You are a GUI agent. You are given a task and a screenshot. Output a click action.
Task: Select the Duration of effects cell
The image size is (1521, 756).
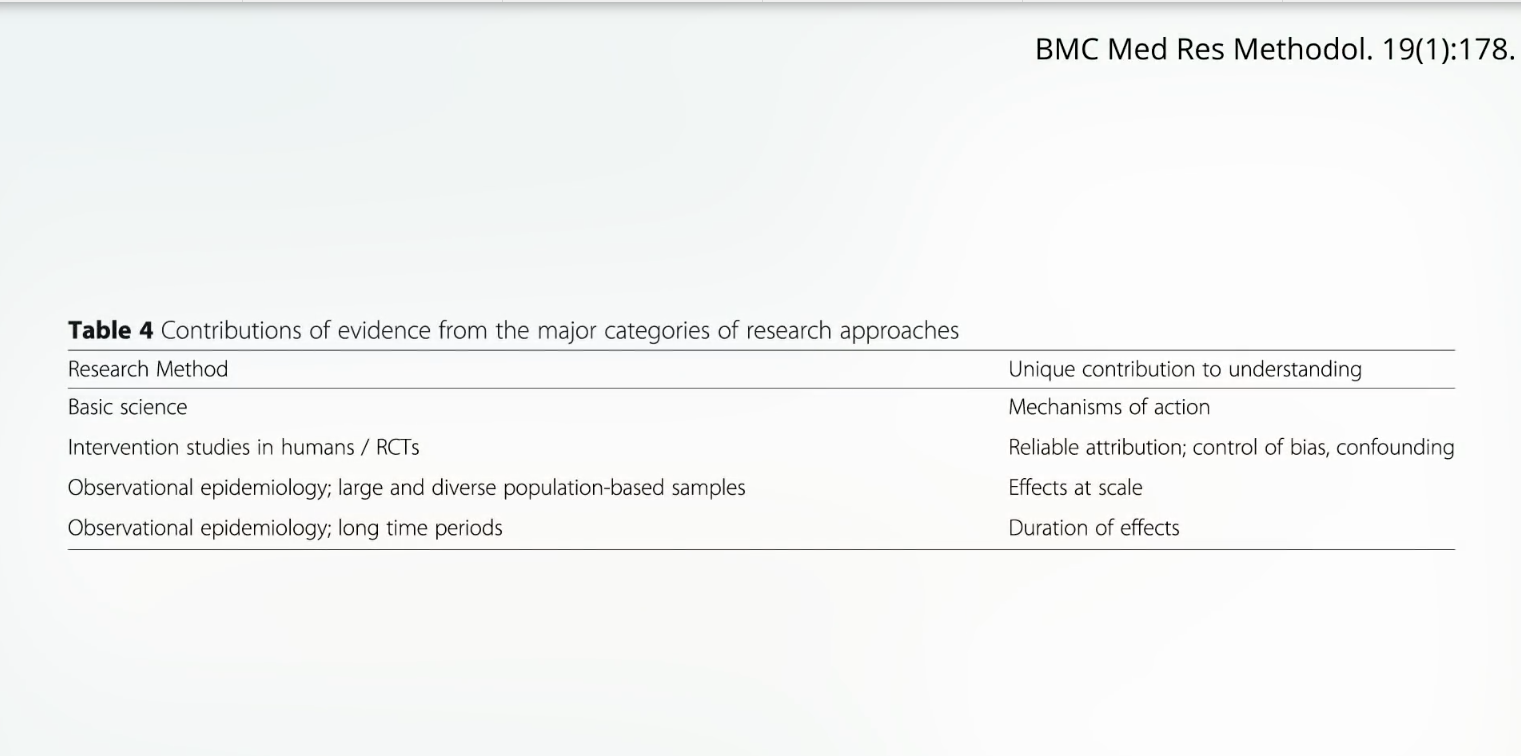1094,527
